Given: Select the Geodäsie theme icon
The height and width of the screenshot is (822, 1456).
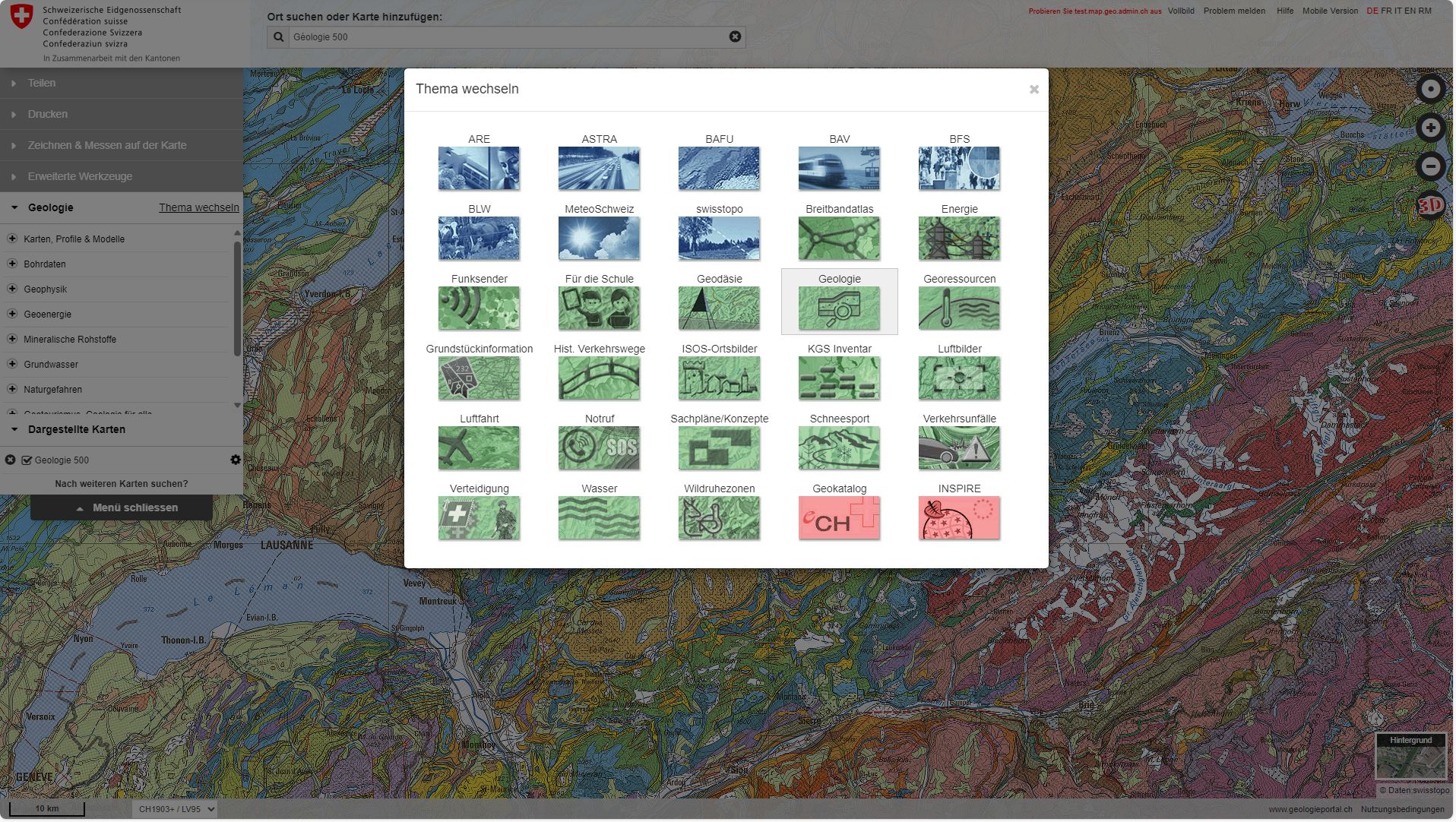Looking at the screenshot, I should (719, 308).
